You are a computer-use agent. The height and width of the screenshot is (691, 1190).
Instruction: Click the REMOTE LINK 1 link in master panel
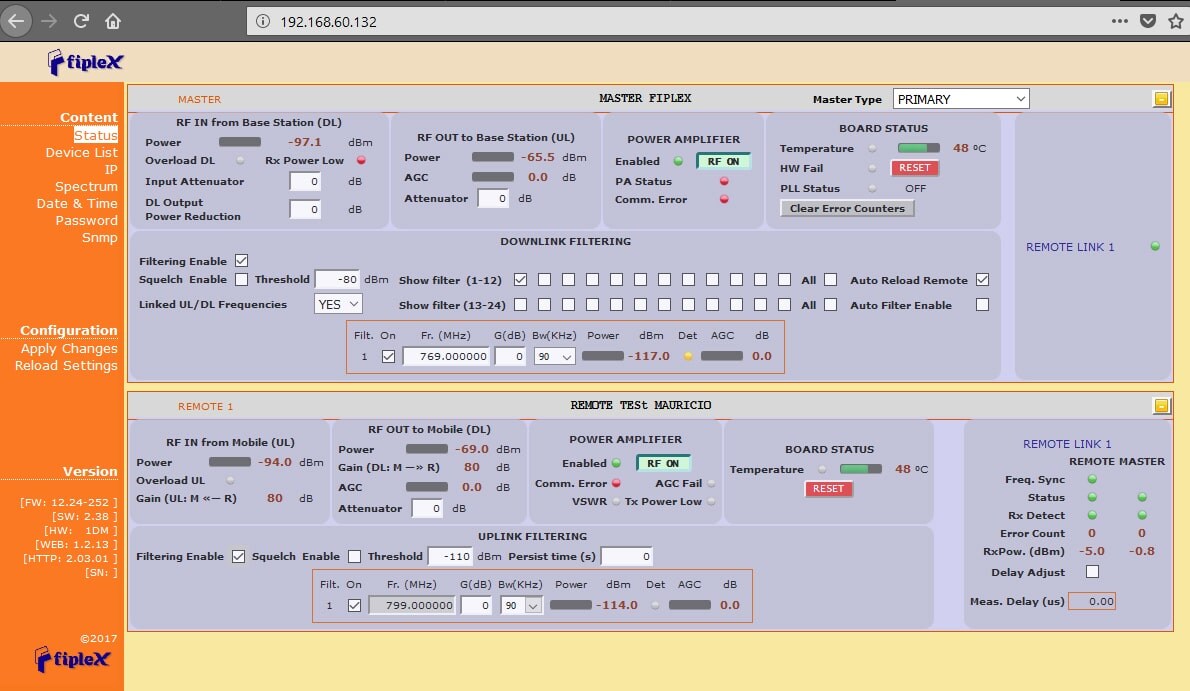[1070, 247]
